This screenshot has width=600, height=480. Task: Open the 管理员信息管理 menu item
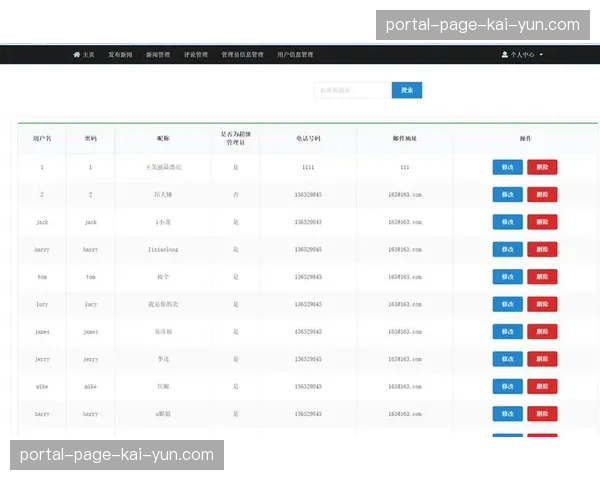point(242,55)
